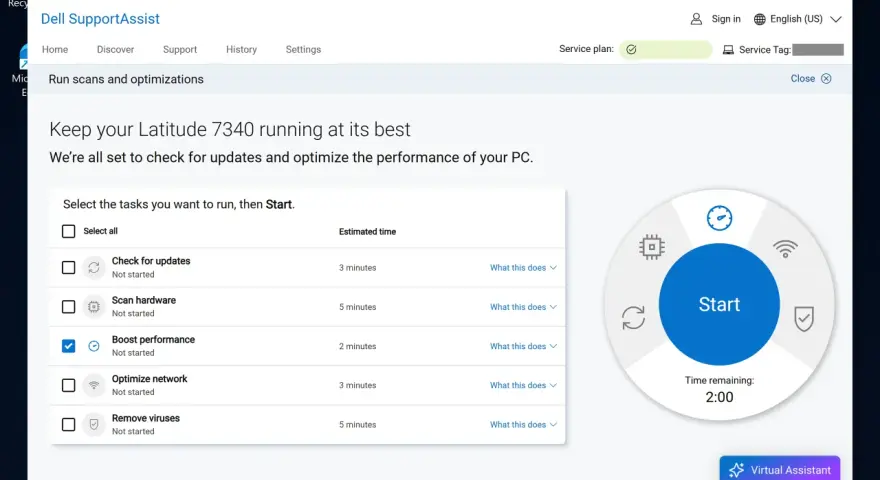Image resolution: width=880 pixels, height=480 pixels.
Task: Switch to the Support tab
Action: tap(180, 49)
